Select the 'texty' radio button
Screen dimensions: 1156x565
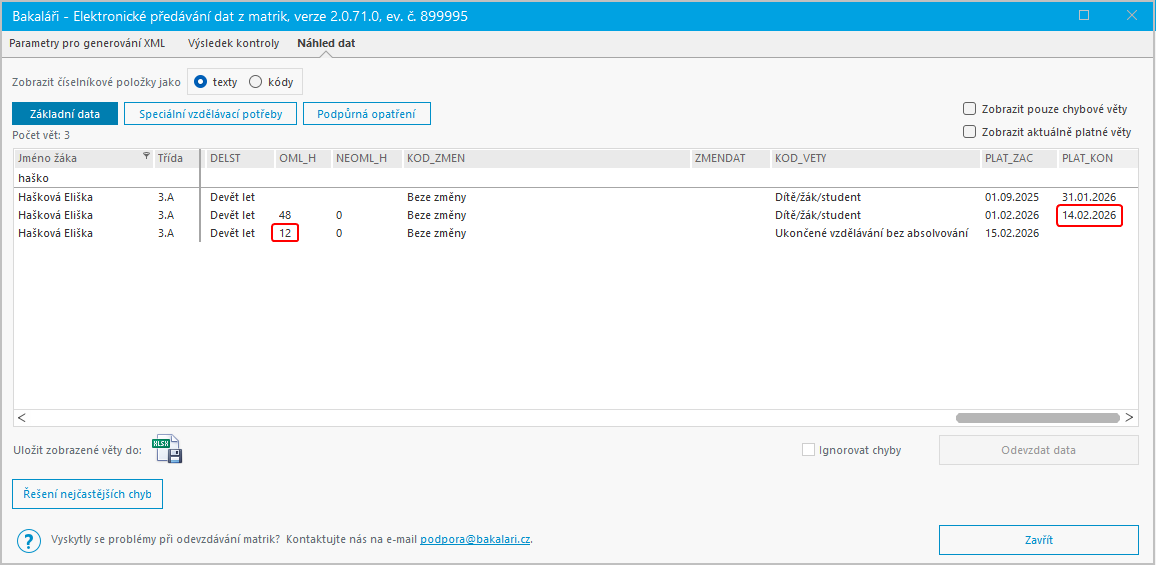click(x=201, y=82)
